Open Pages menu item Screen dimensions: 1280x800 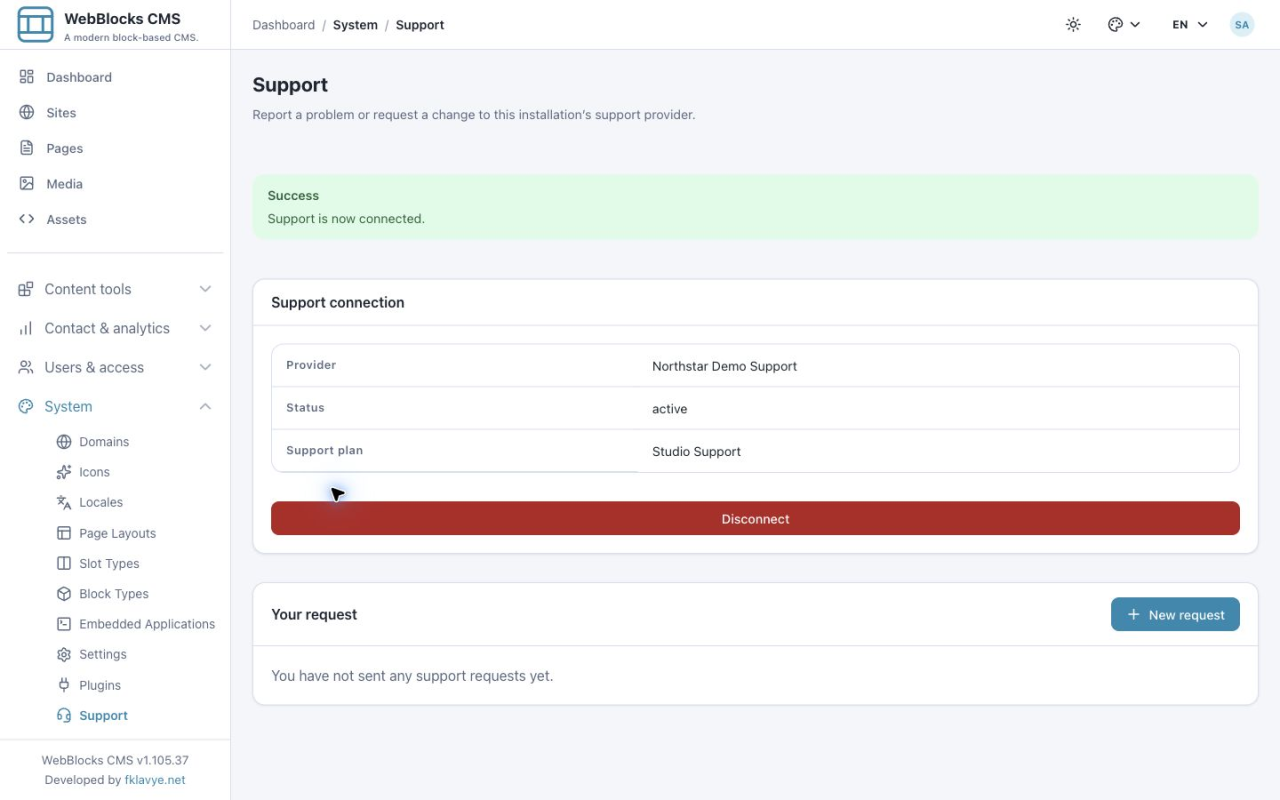click(x=115, y=148)
